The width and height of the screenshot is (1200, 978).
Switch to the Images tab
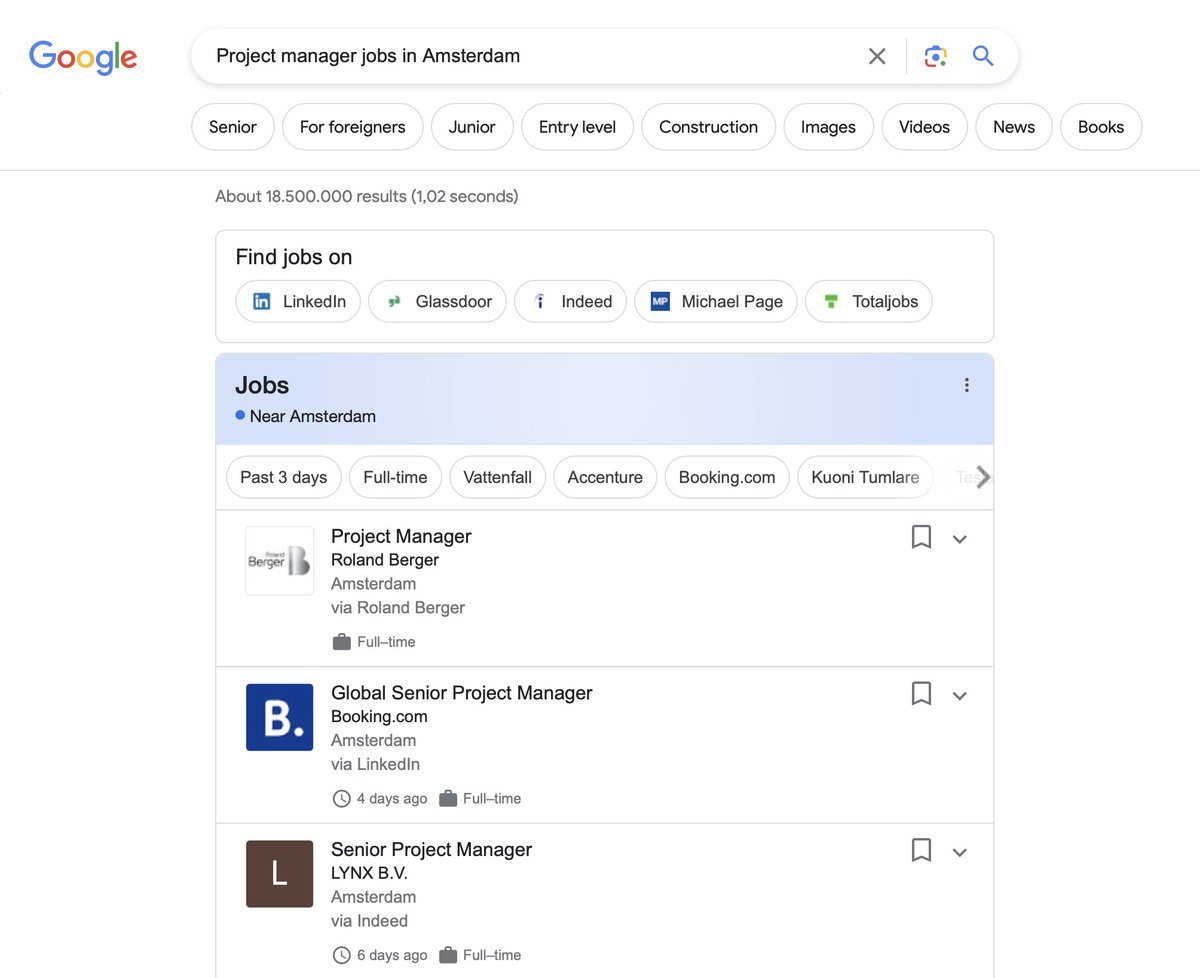(x=828, y=127)
